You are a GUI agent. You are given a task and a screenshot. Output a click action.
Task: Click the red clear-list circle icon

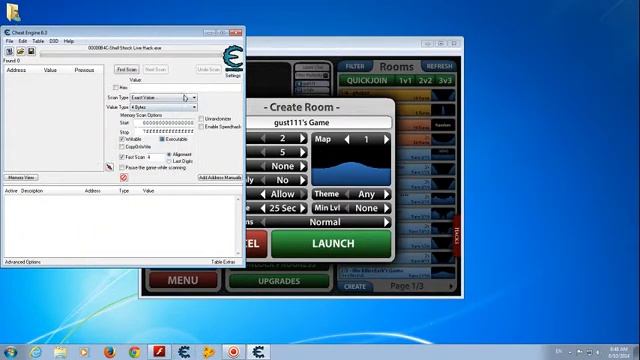tap(124, 178)
